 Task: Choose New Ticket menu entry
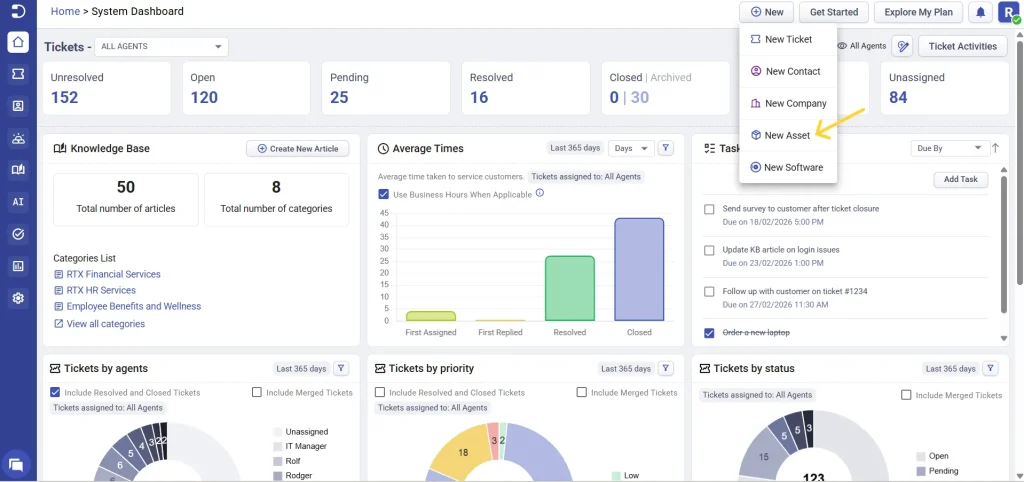point(787,39)
